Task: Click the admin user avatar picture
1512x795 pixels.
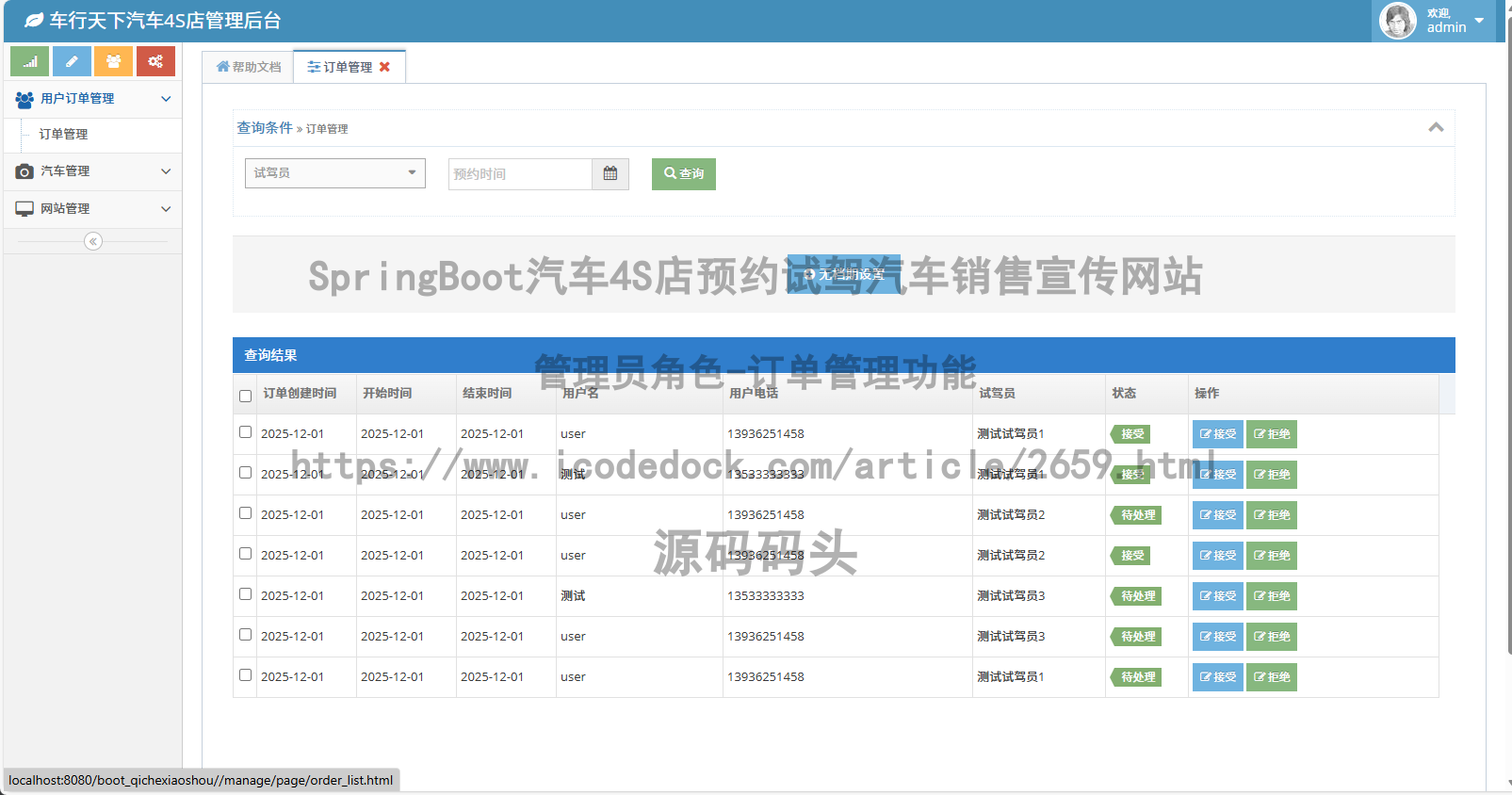Action: [1397, 21]
